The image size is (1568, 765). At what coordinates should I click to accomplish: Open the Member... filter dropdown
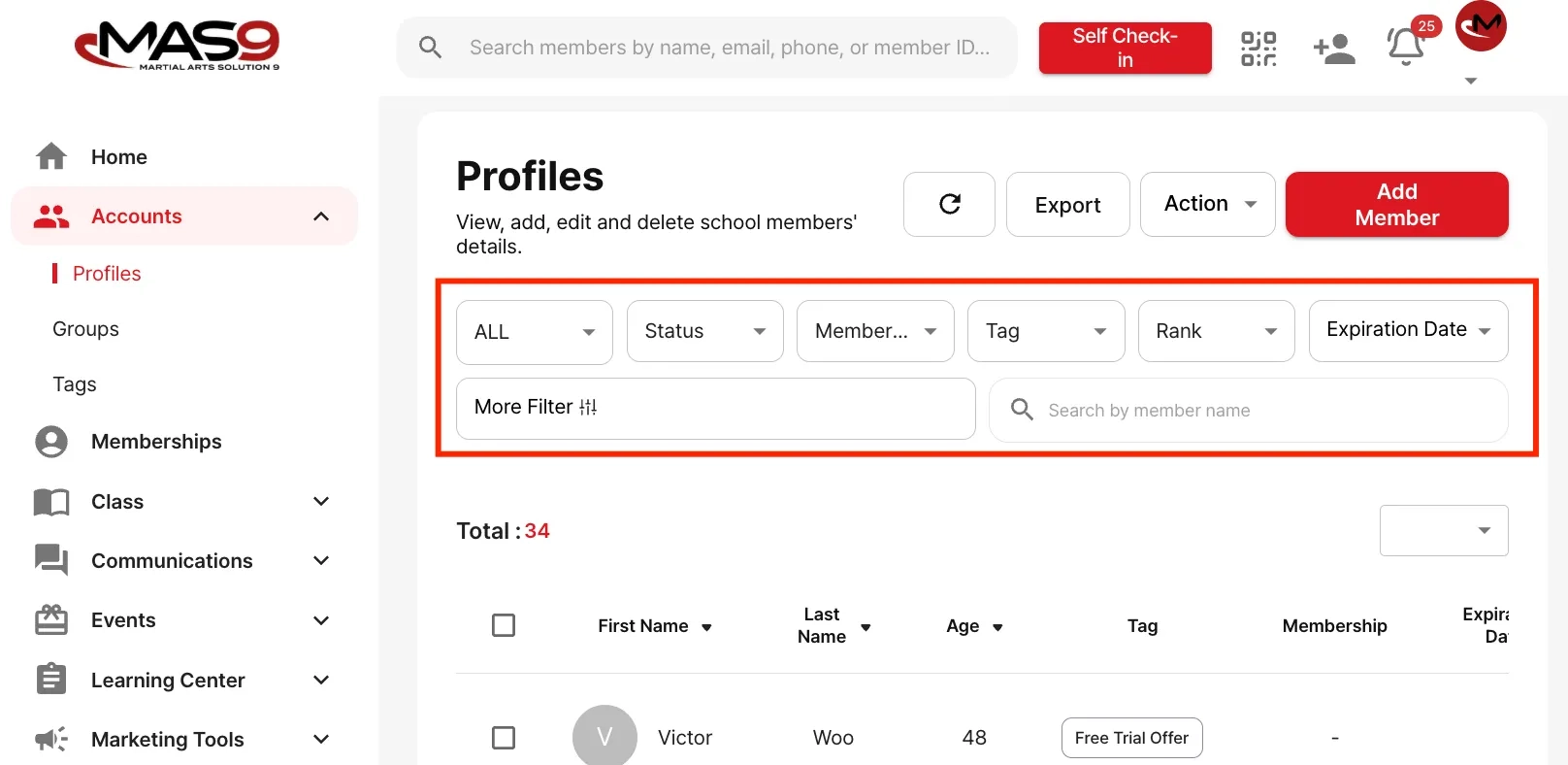[x=875, y=331]
